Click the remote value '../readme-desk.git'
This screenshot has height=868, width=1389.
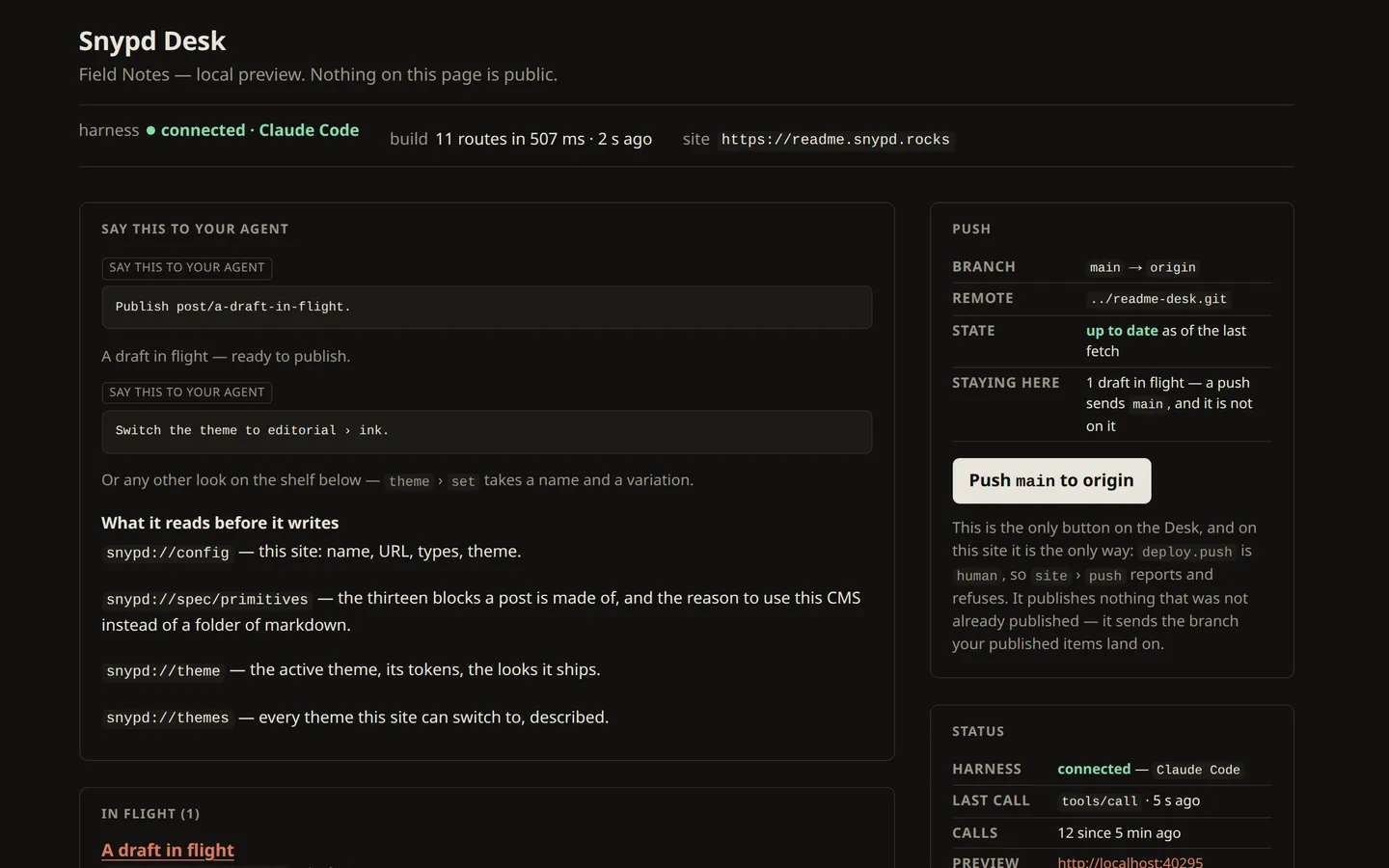[x=1158, y=299]
